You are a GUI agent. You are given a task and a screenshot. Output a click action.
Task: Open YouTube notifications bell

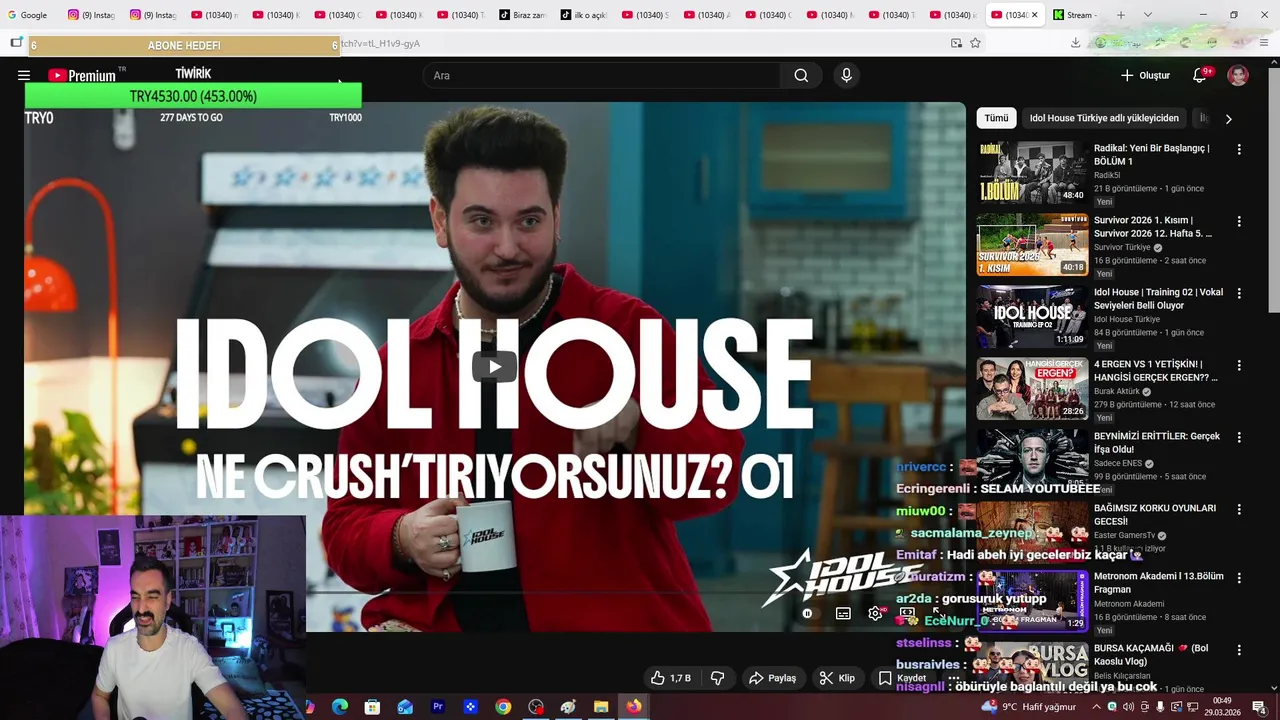[x=1200, y=75]
